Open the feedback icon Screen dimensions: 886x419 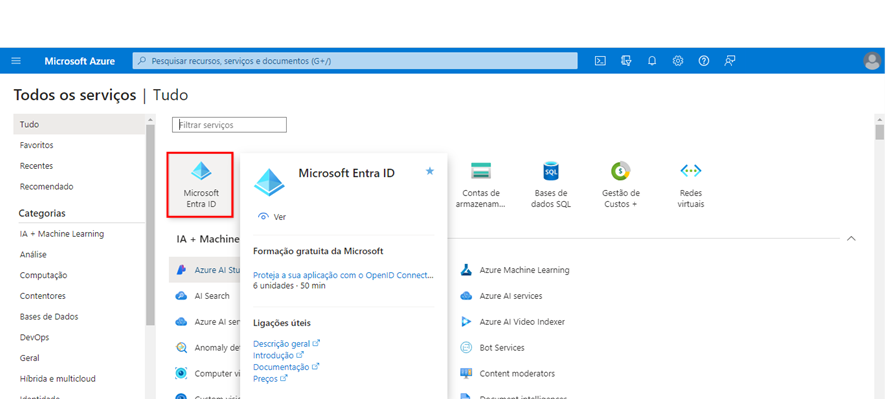(x=729, y=61)
